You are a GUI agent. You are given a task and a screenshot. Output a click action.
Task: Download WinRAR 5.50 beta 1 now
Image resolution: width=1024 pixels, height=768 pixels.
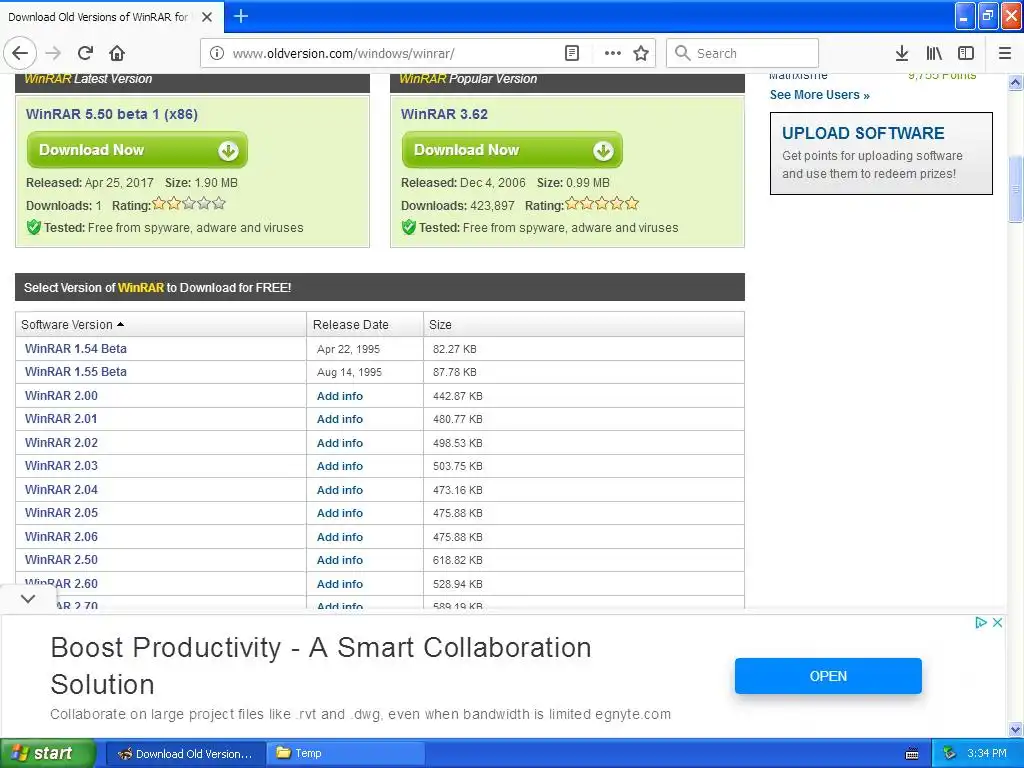click(137, 150)
